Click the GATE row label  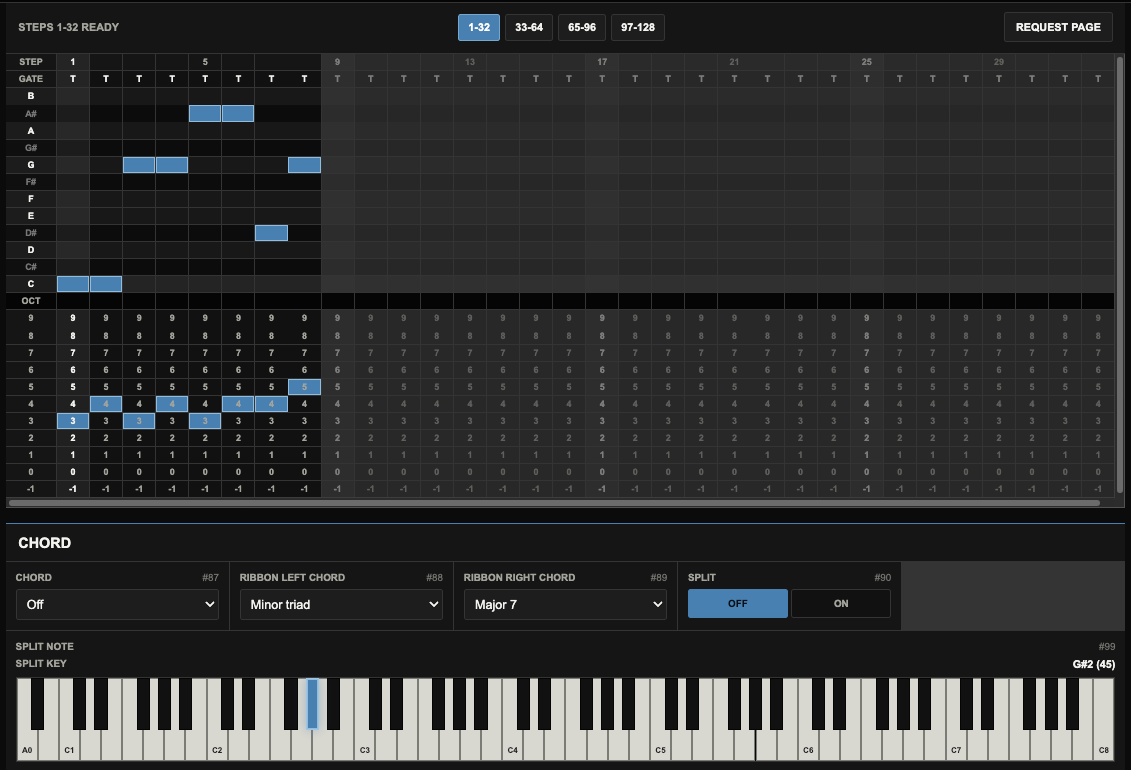[31, 79]
